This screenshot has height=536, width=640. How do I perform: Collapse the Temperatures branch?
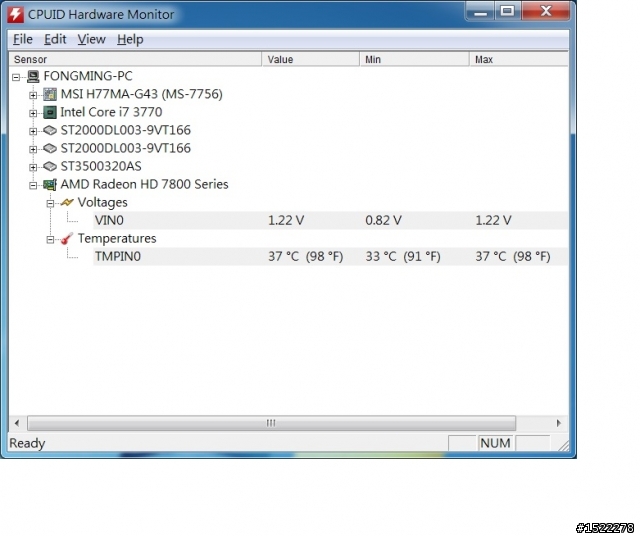tap(50, 240)
